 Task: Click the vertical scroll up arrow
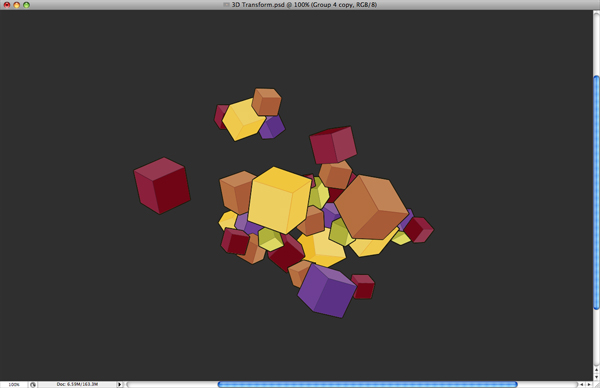click(x=596, y=370)
